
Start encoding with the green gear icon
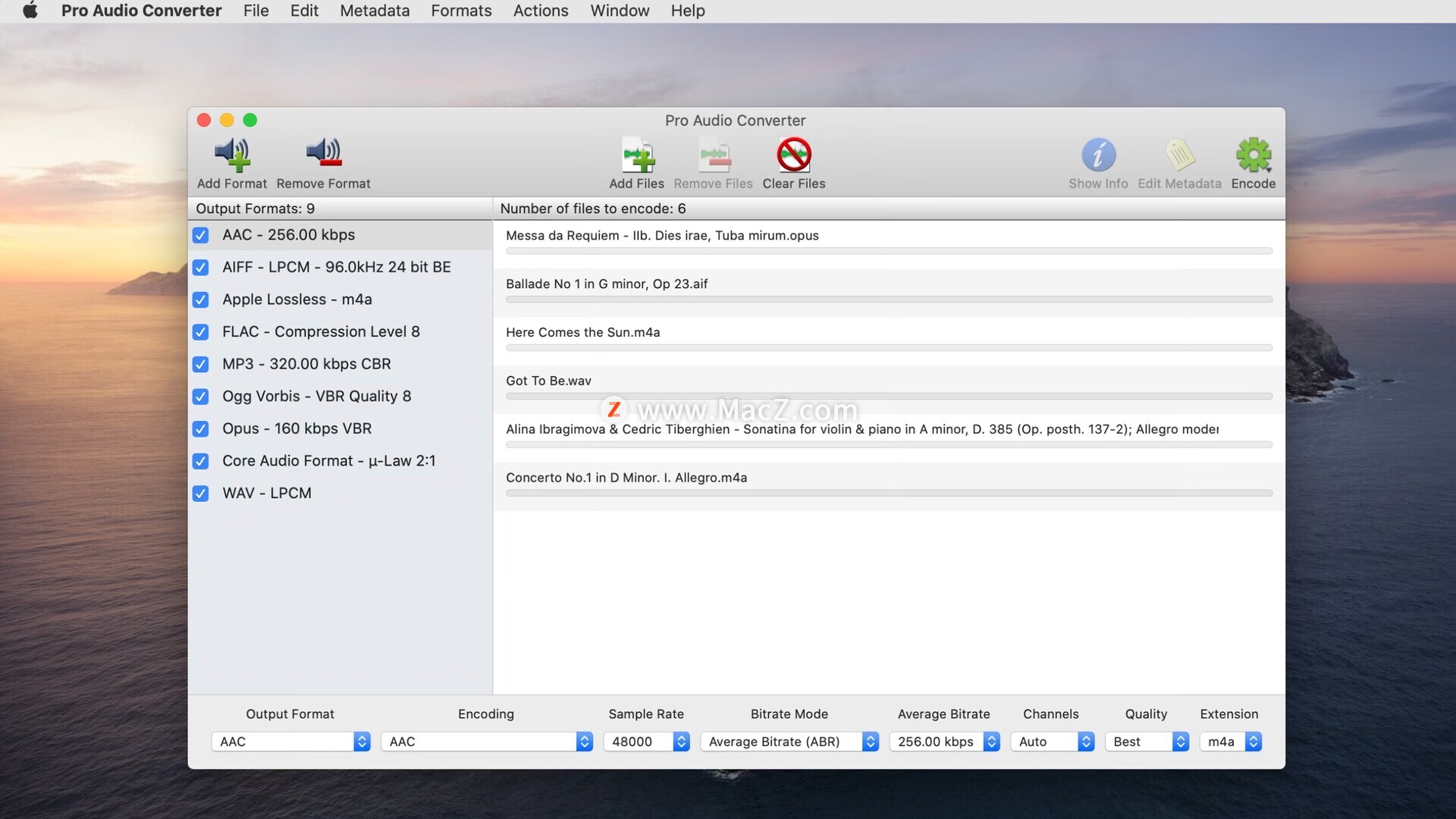pyautogui.click(x=1254, y=155)
